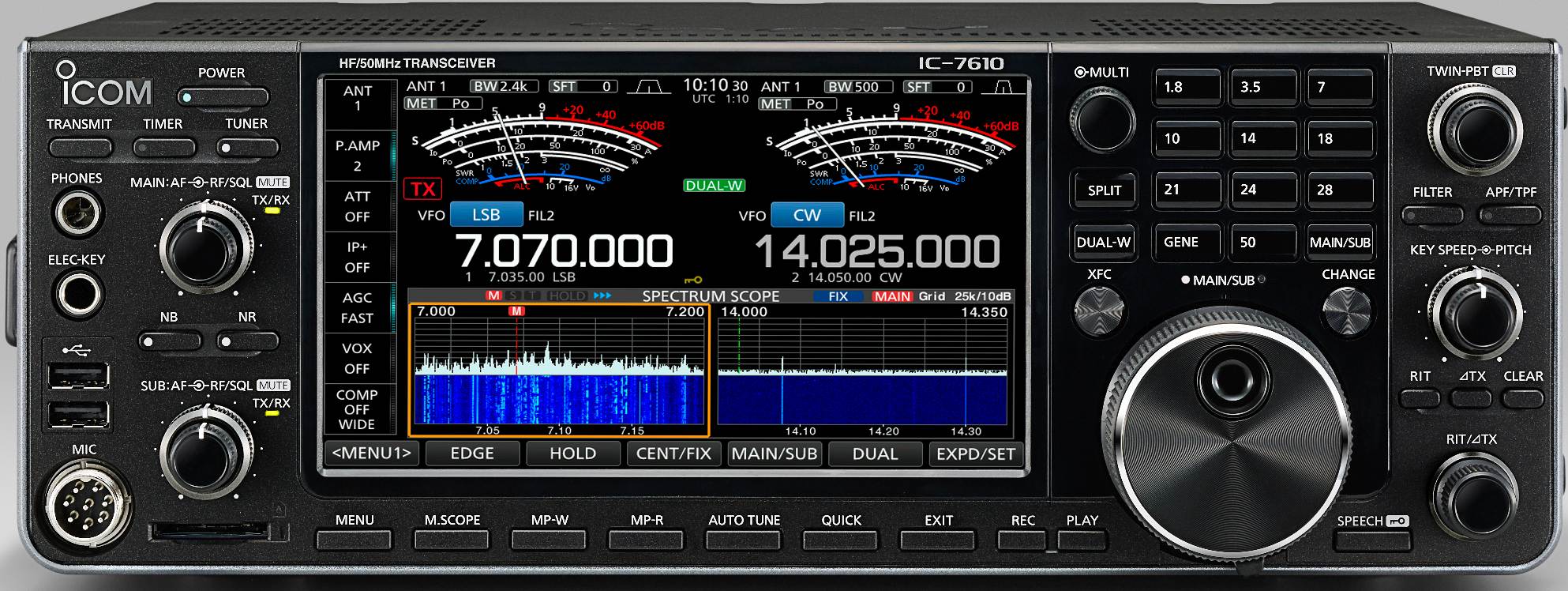Click the AUTO TUNE button

744,540
